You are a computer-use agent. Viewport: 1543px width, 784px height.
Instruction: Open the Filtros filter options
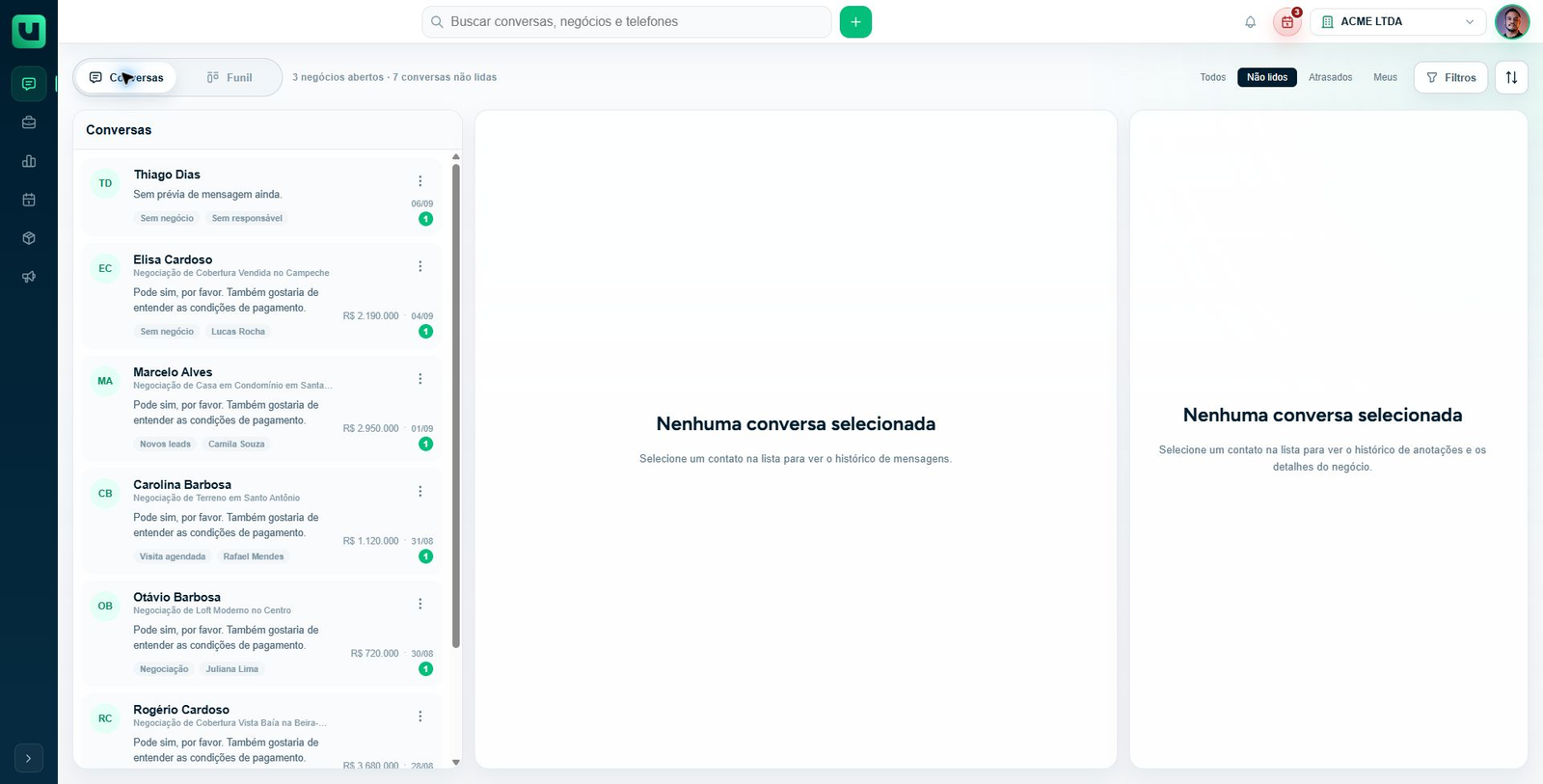pyautogui.click(x=1451, y=77)
